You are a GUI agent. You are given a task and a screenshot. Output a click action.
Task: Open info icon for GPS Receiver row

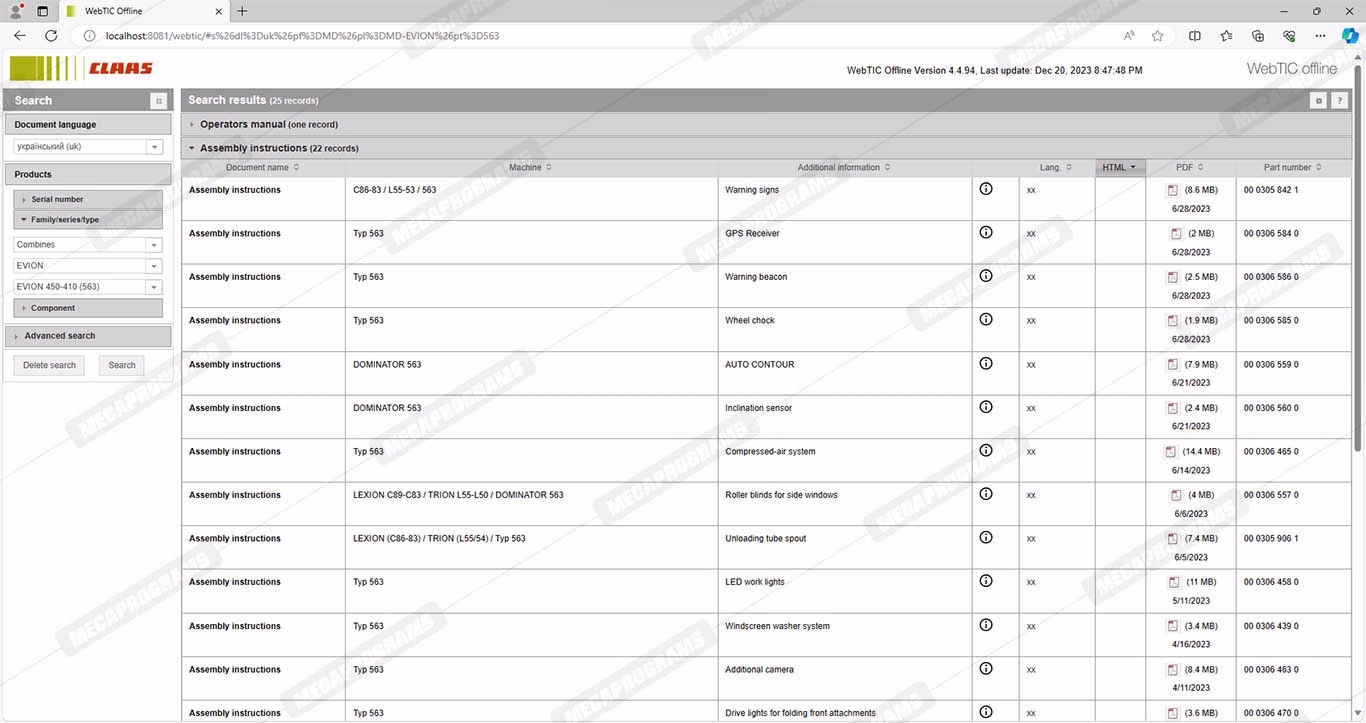(985, 232)
